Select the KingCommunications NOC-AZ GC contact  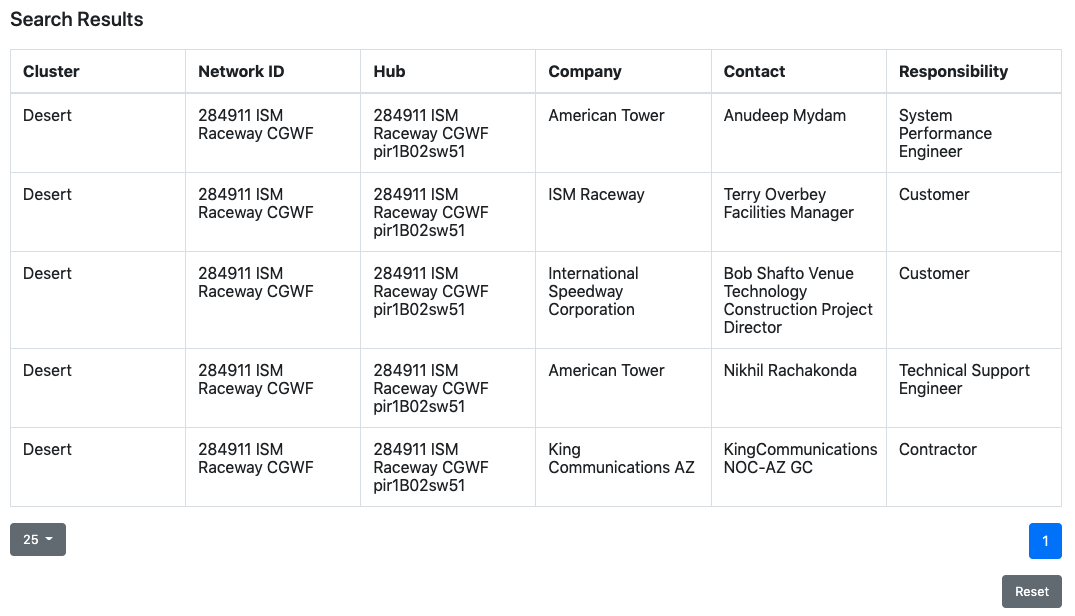(x=800, y=459)
